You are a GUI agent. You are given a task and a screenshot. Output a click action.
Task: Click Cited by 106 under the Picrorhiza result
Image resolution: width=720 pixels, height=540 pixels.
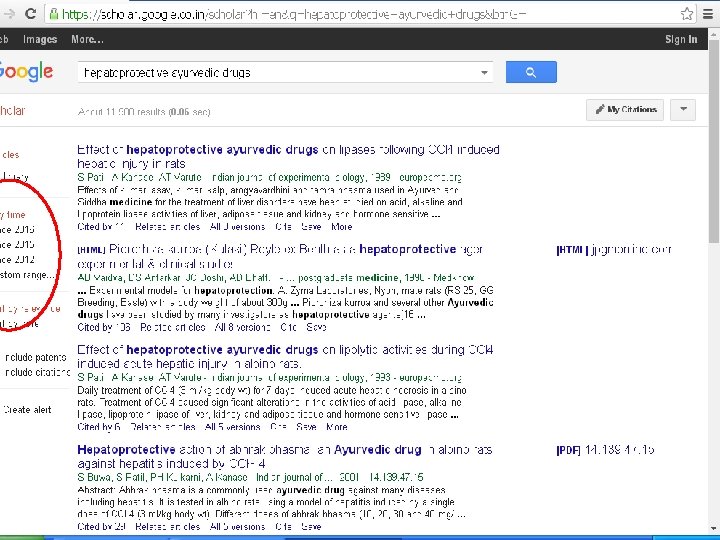tap(104, 327)
